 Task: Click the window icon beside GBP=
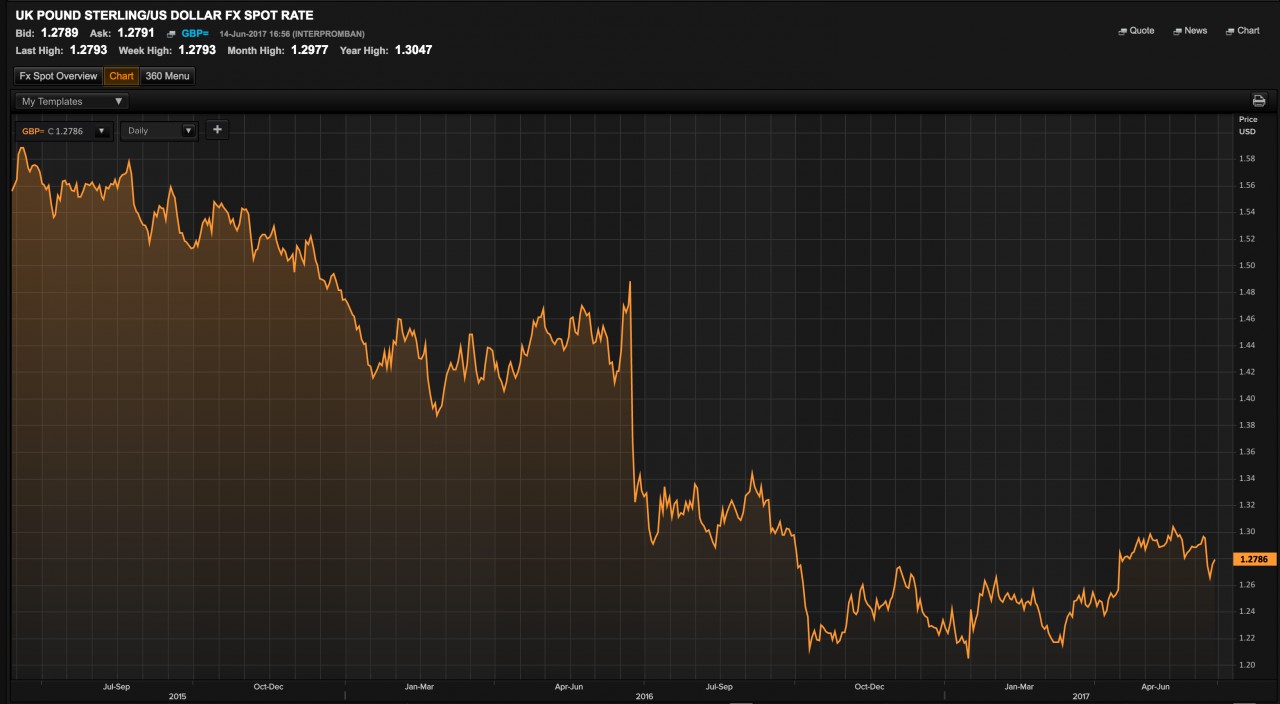(x=171, y=34)
